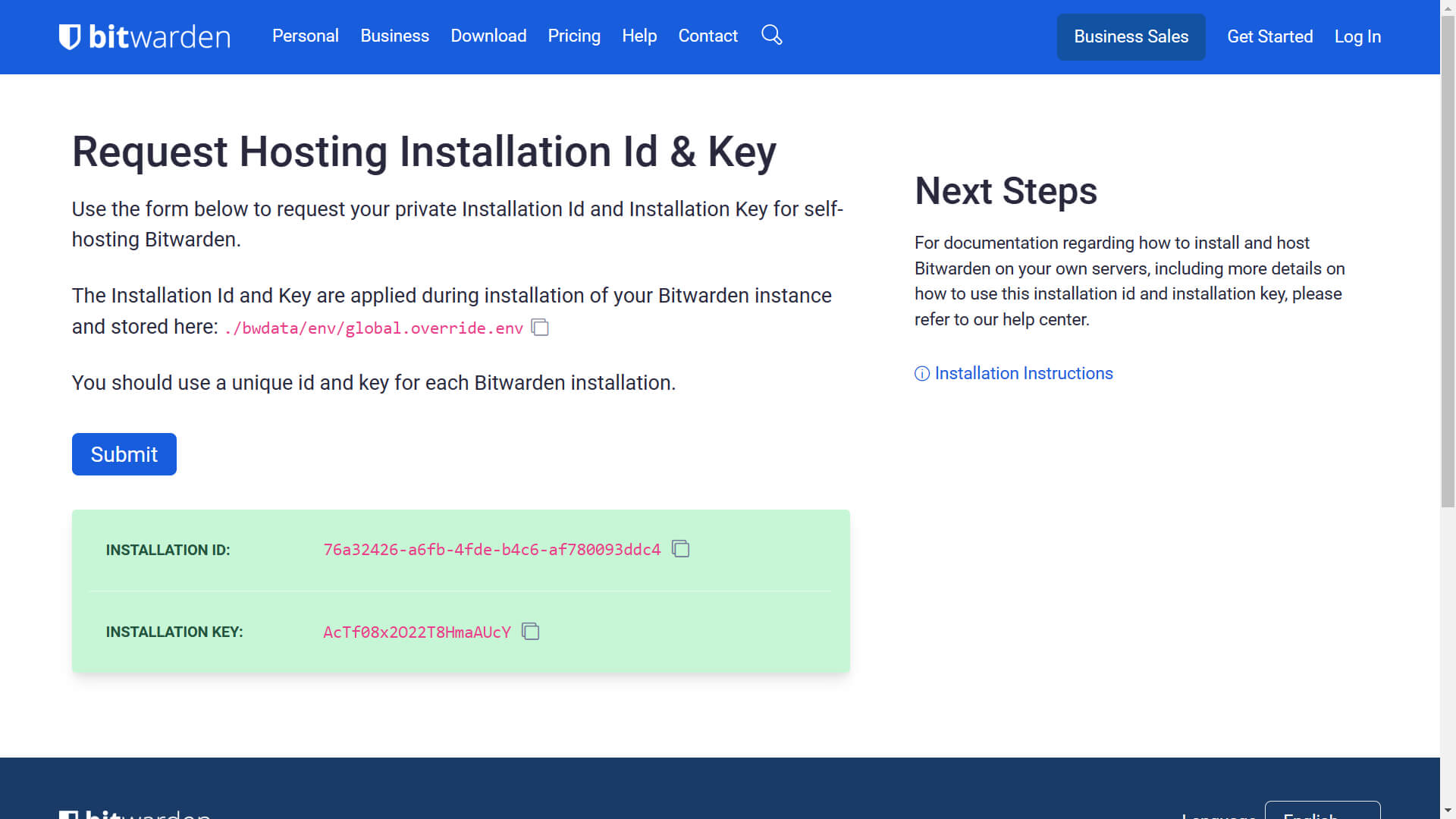The image size is (1456, 819).
Task: Go to the Download page
Action: point(488,36)
